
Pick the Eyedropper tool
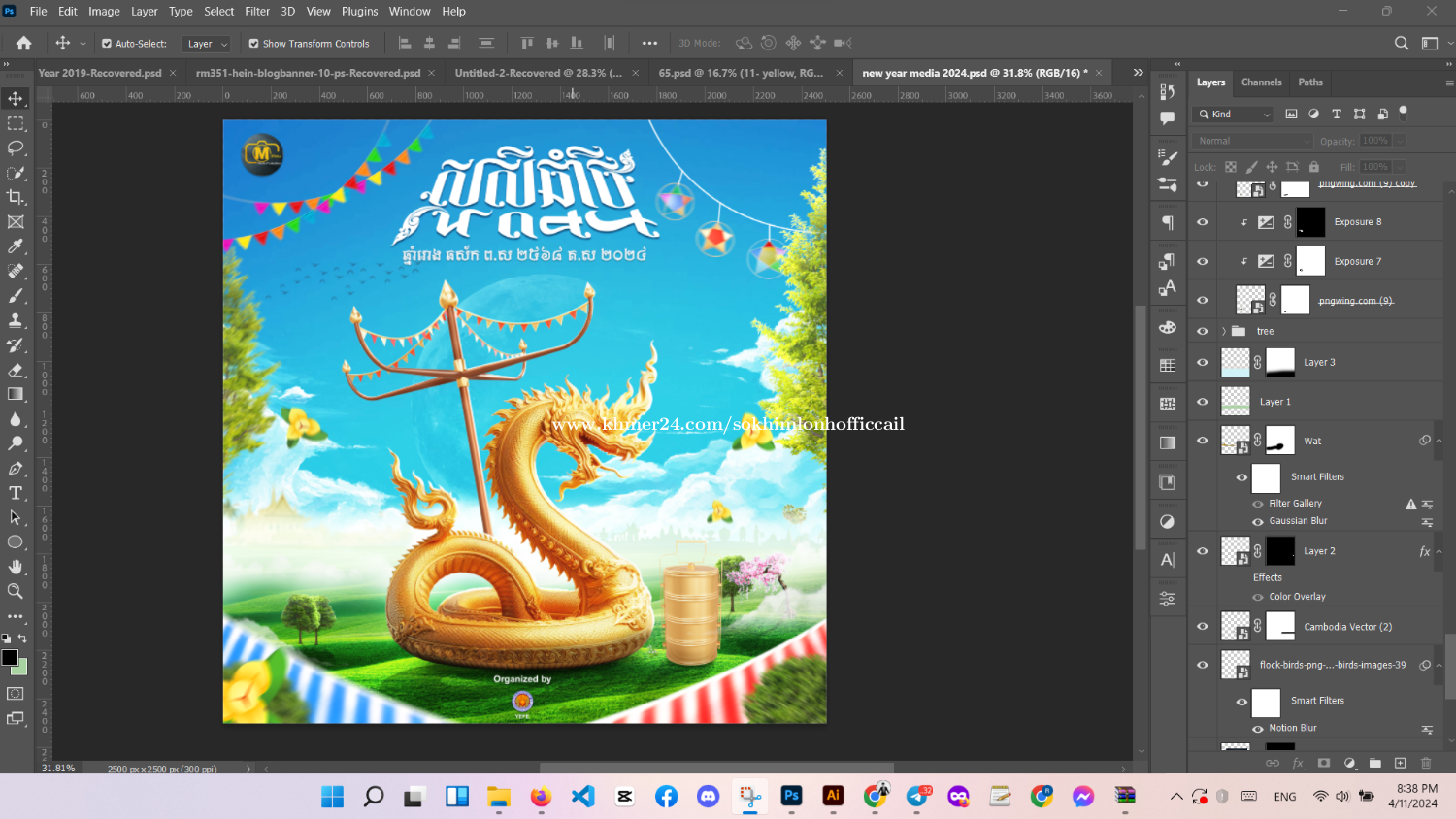click(x=16, y=246)
